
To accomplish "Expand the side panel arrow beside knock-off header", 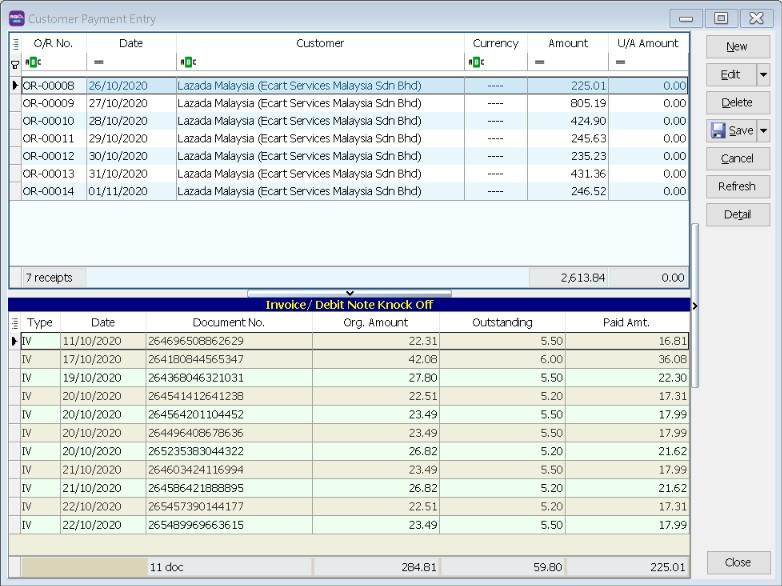I will pyautogui.click(x=694, y=305).
